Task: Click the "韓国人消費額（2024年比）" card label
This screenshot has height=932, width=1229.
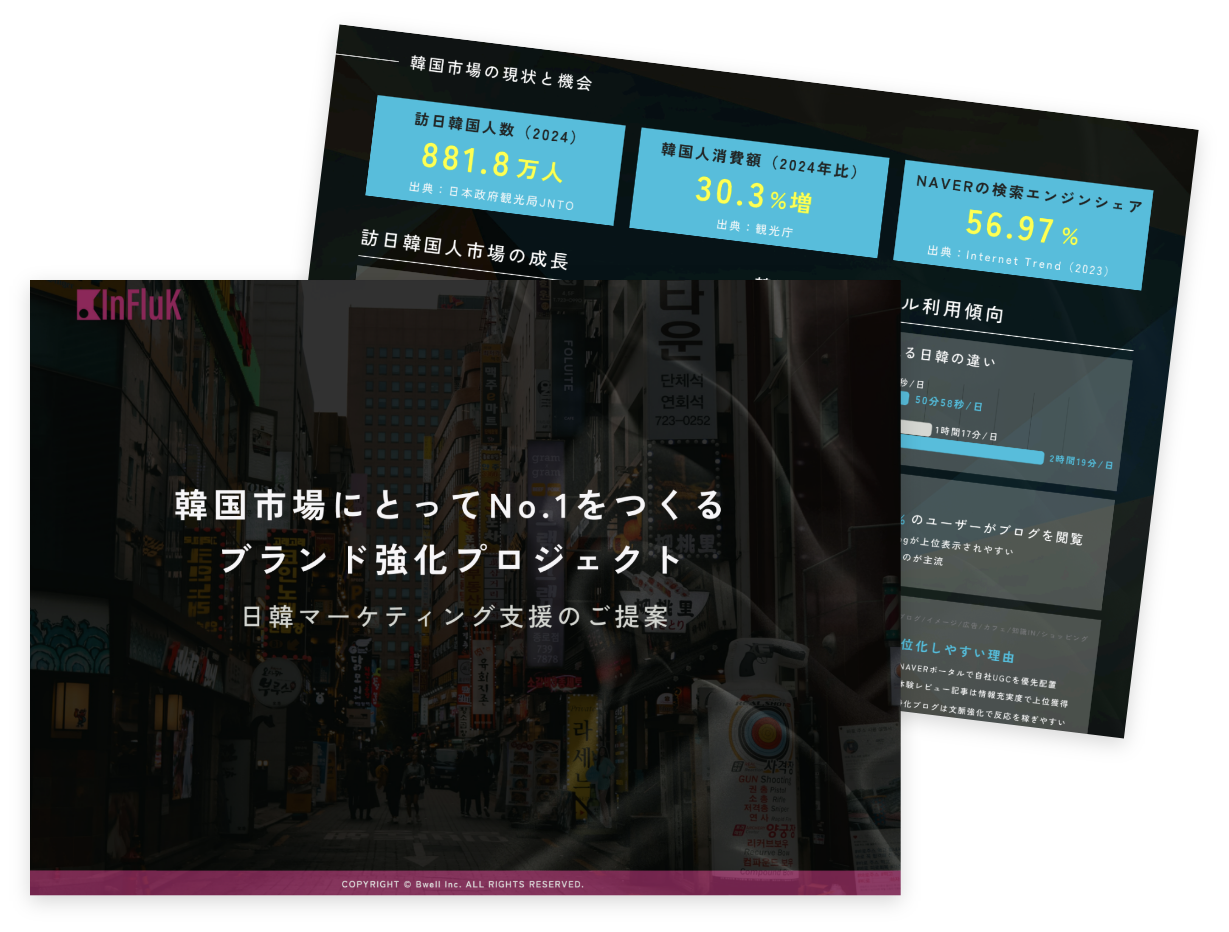Action: pos(760,161)
